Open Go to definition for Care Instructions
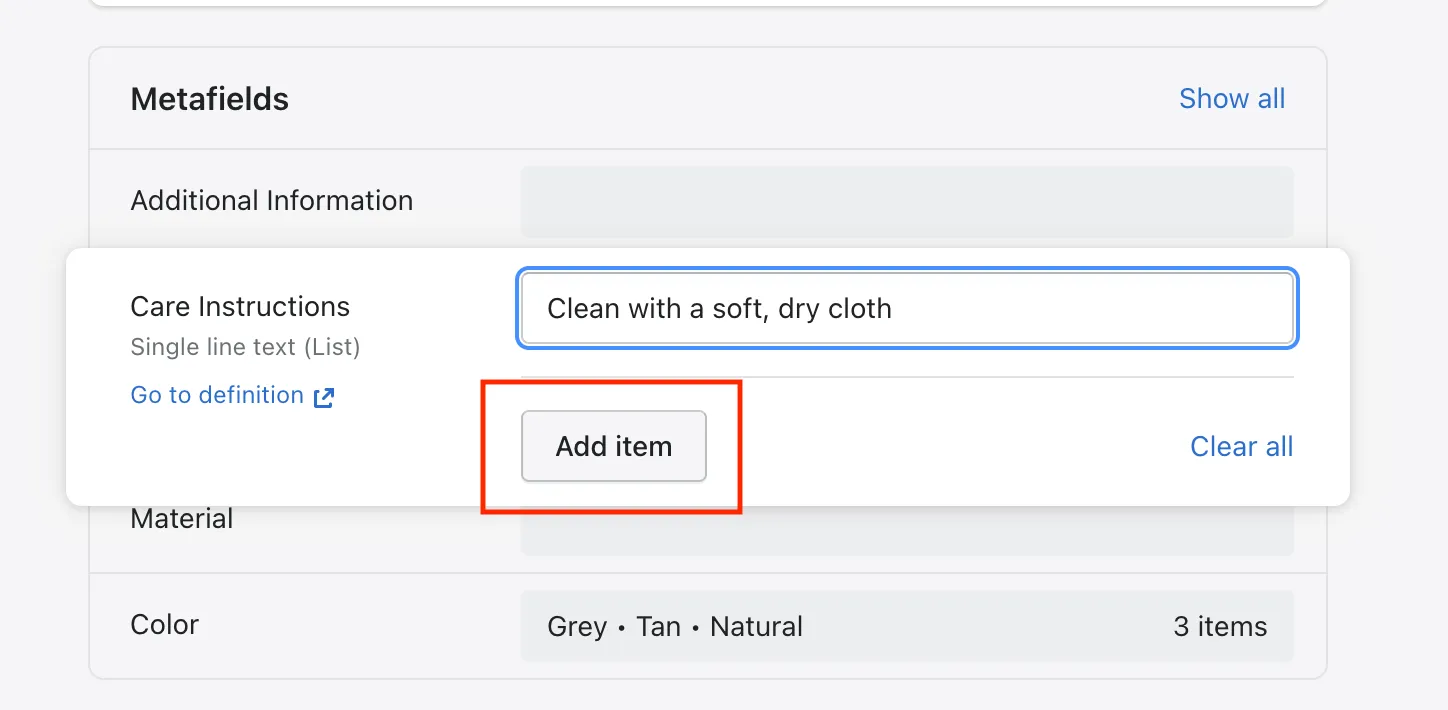This screenshot has width=1448, height=710. click(217, 394)
